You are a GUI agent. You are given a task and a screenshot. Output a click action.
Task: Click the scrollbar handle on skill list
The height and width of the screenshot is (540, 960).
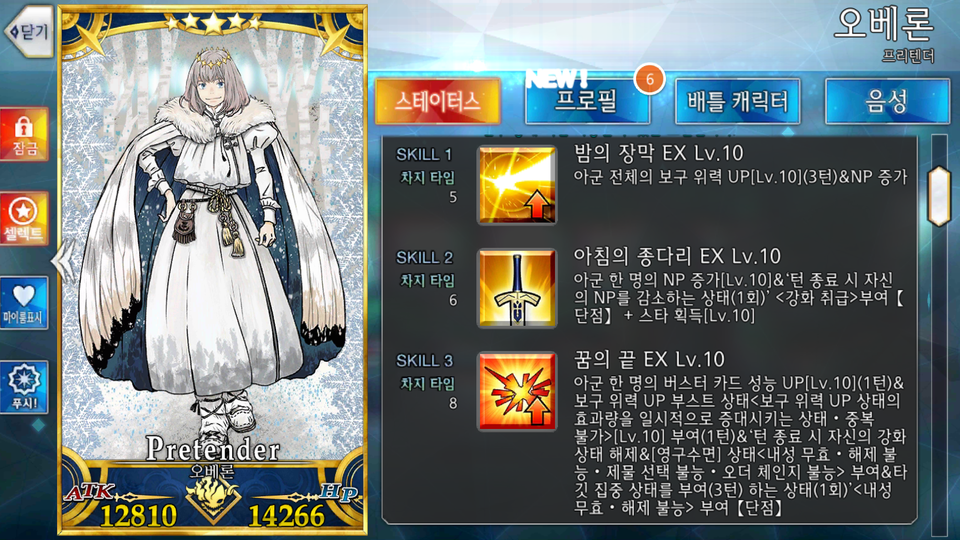pyautogui.click(x=939, y=196)
